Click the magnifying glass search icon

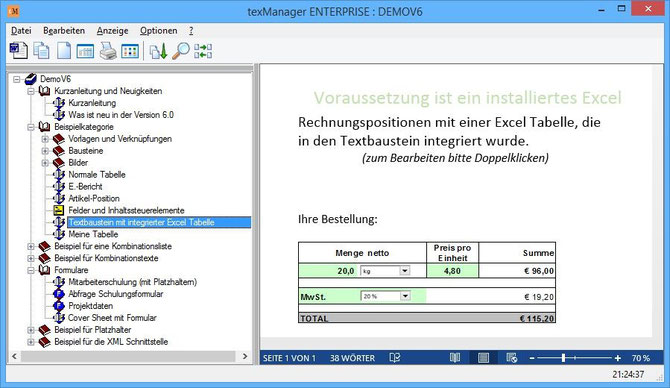click(181, 51)
